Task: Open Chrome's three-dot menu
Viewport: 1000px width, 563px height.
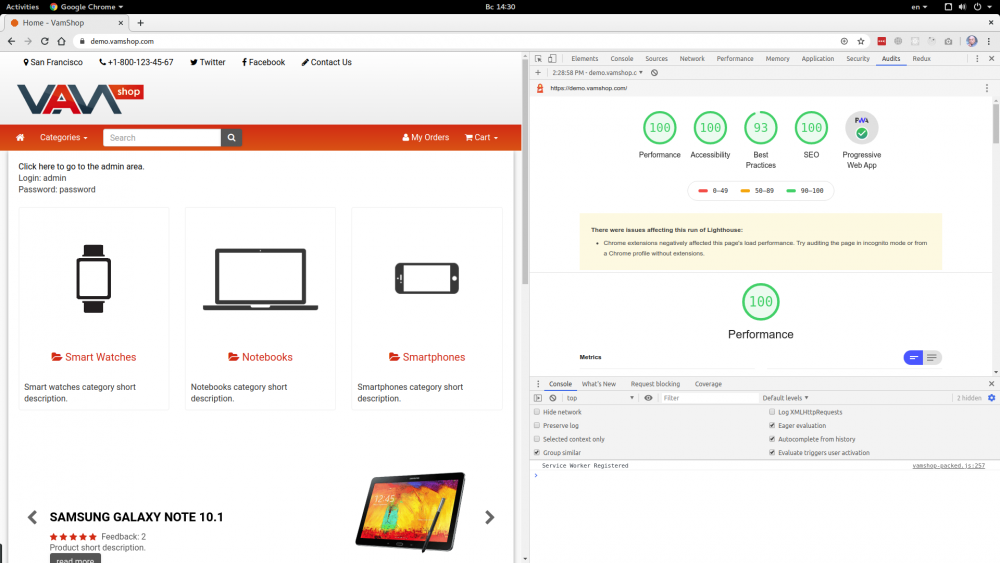Action: (989, 41)
